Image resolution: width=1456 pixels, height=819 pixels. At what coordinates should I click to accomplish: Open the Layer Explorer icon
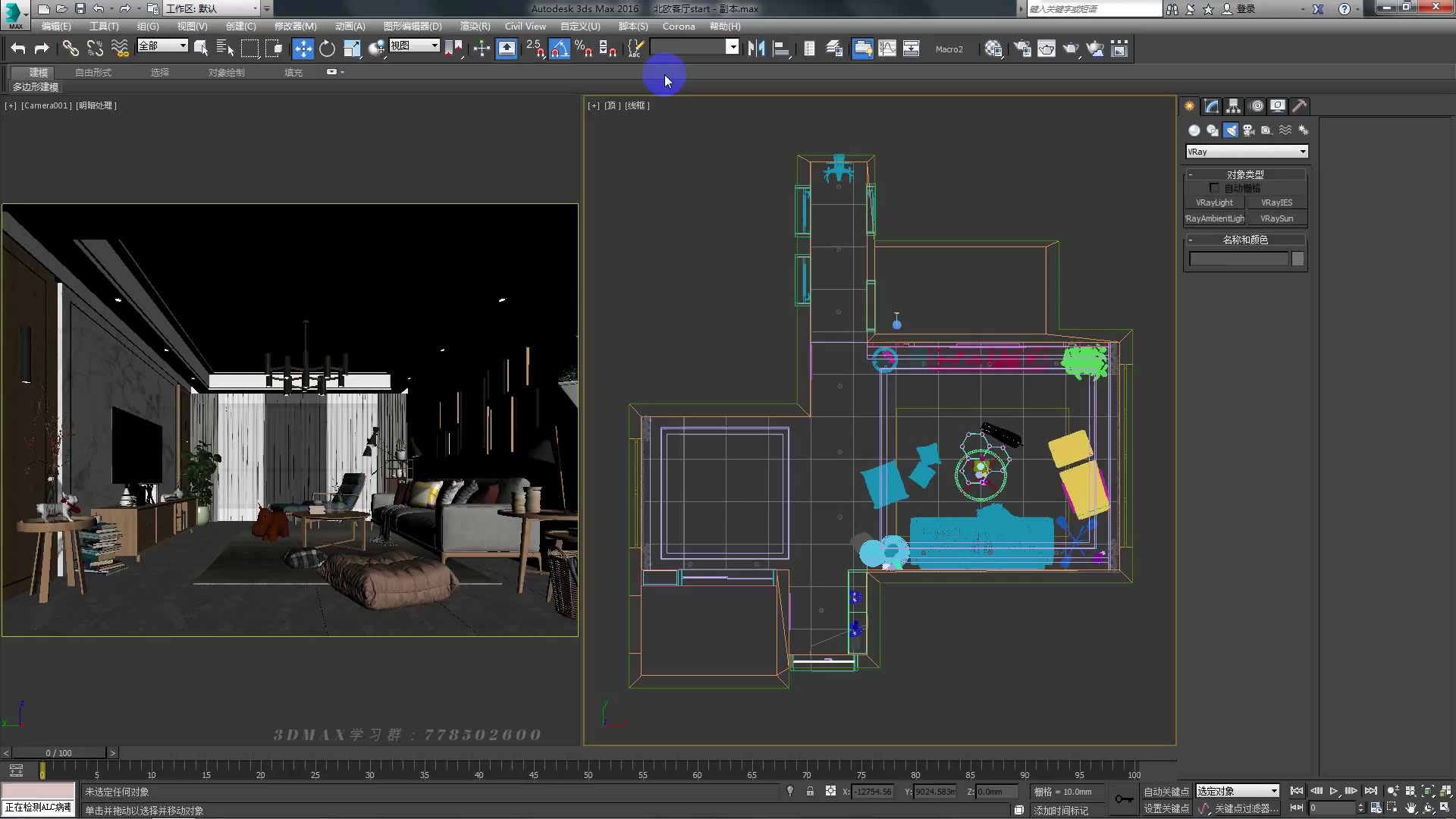(834, 49)
